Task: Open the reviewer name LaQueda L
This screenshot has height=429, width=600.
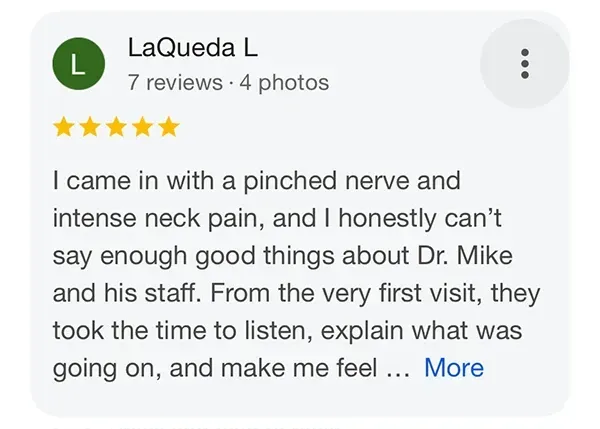Action: pos(193,48)
